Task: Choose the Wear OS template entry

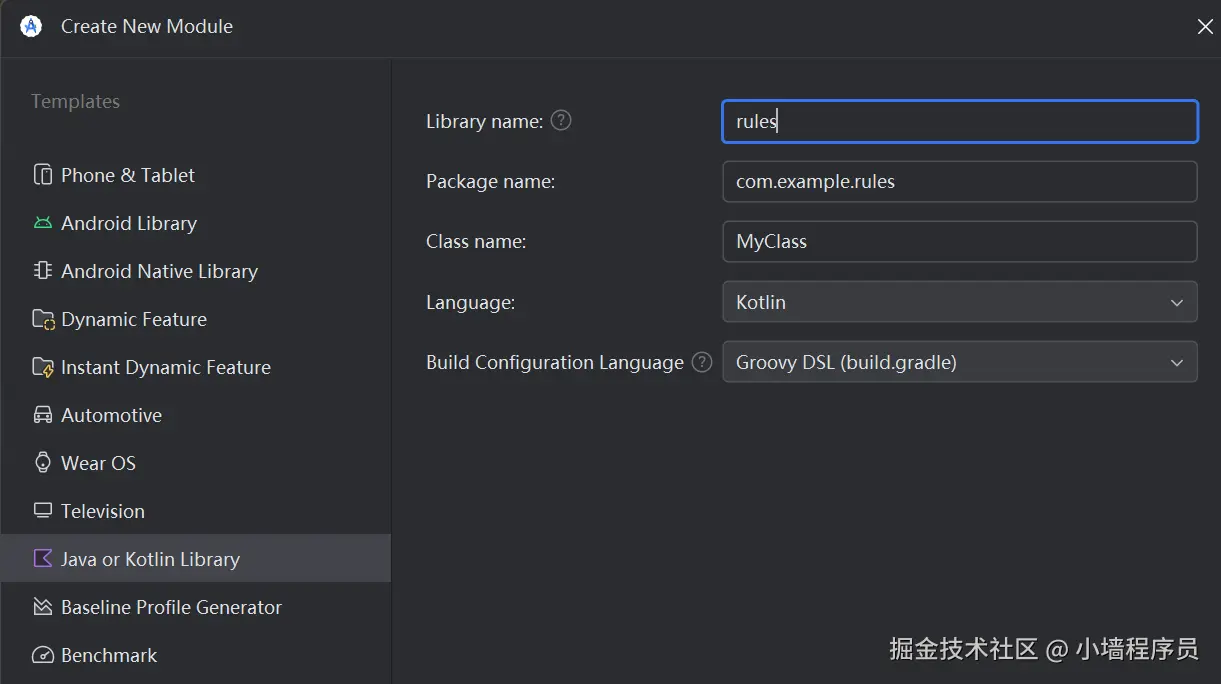Action: pyautogui.click(x=98, y=463)
